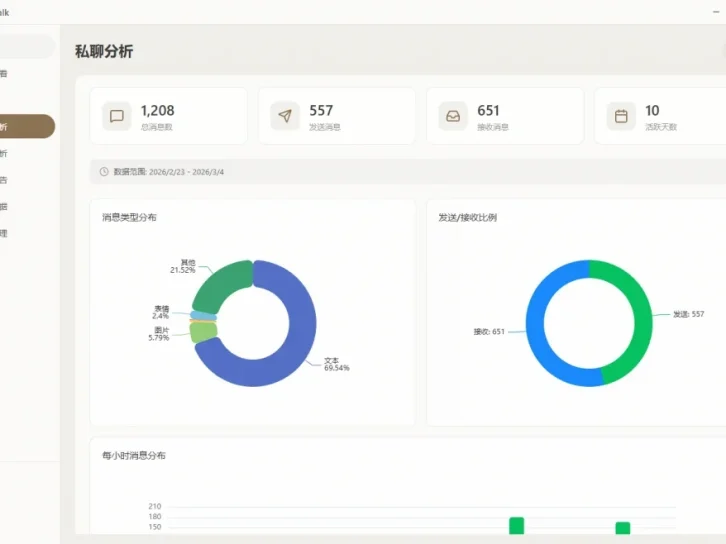Click the 图片 5.79% chart label
This screenshot has width=726, height=544.
[x=159, y=334]
